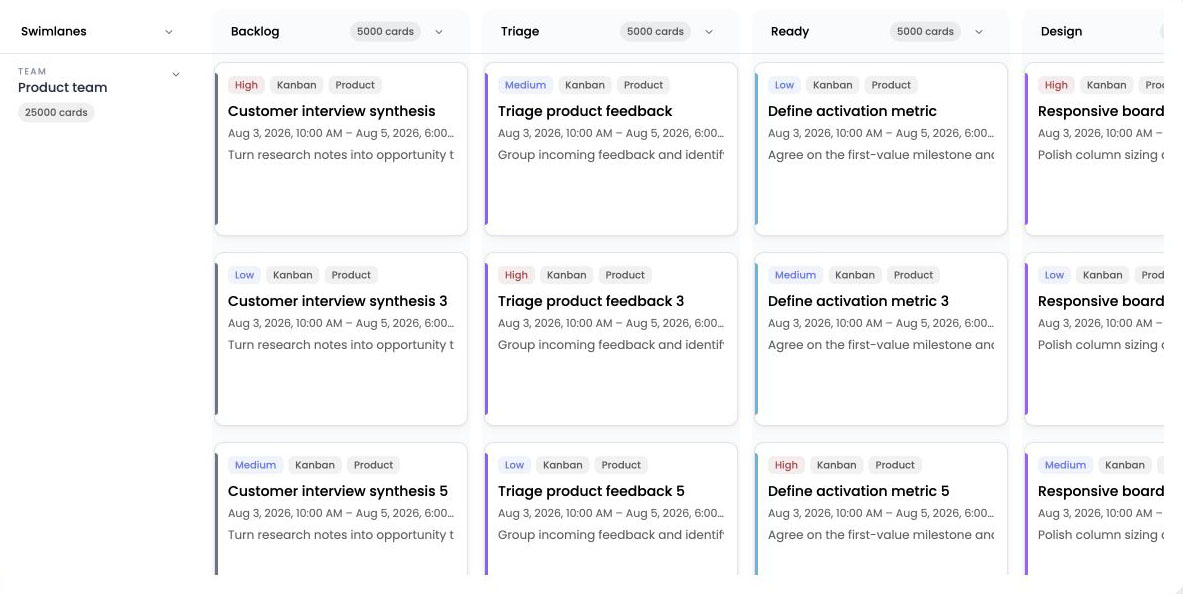Click Product tag on Define activation metric 5
Screen dimensions: 1183x594
[x=896, y=466]
